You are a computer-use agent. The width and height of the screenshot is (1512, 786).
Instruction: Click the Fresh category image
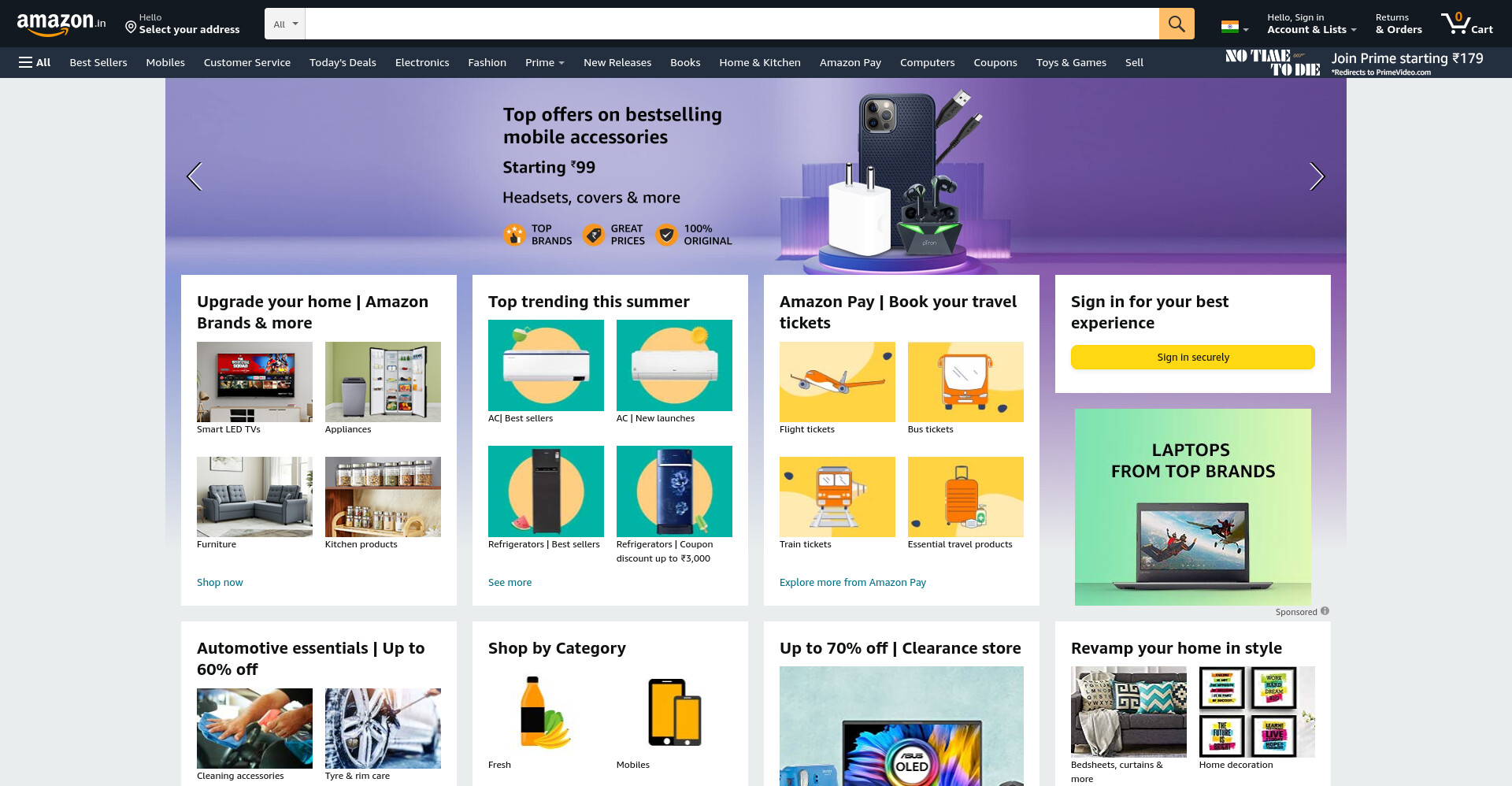546,712
